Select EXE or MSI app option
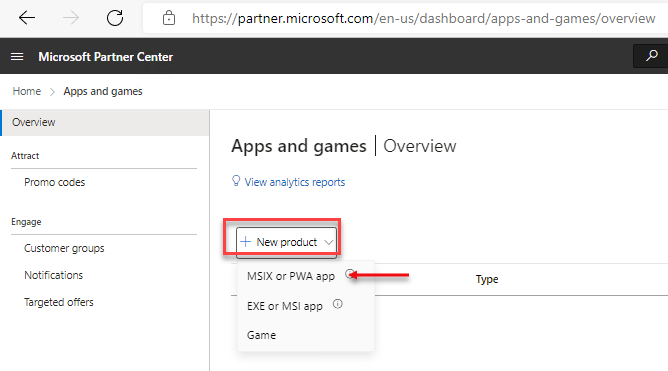Screen dimensions: 668x371 coord(285,306)
